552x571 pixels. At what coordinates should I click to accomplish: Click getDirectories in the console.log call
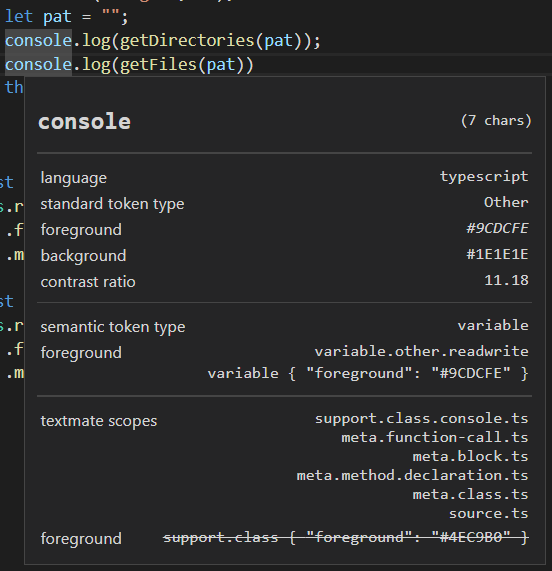pos(187,40)
